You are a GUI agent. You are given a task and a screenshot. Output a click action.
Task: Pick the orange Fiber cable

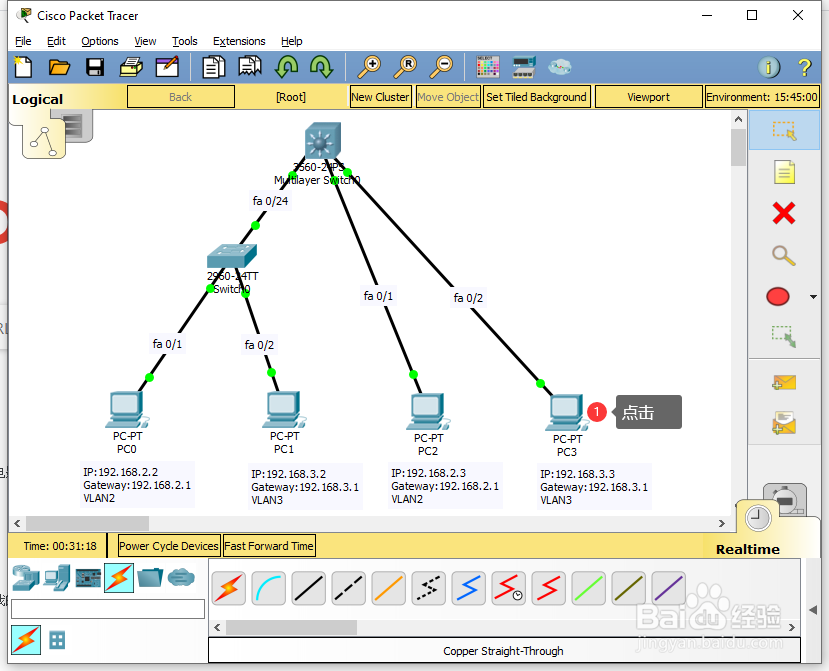[389, 588]
